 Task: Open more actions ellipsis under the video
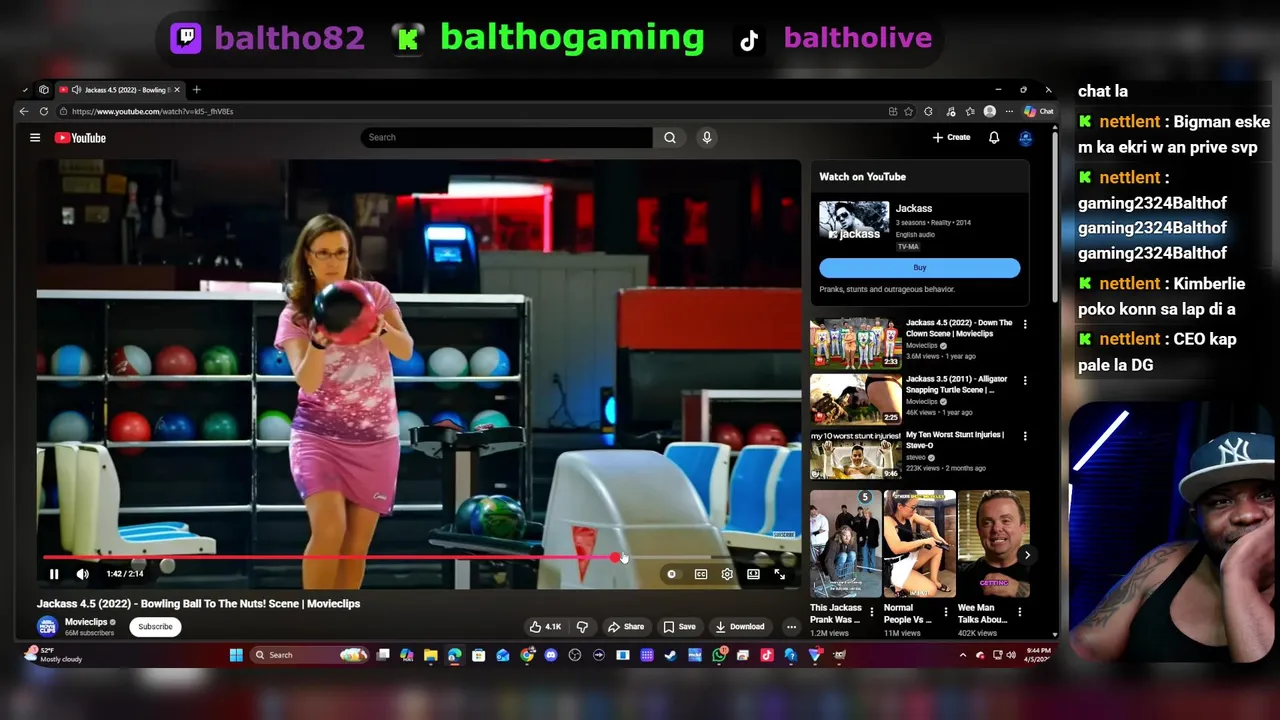791,627
